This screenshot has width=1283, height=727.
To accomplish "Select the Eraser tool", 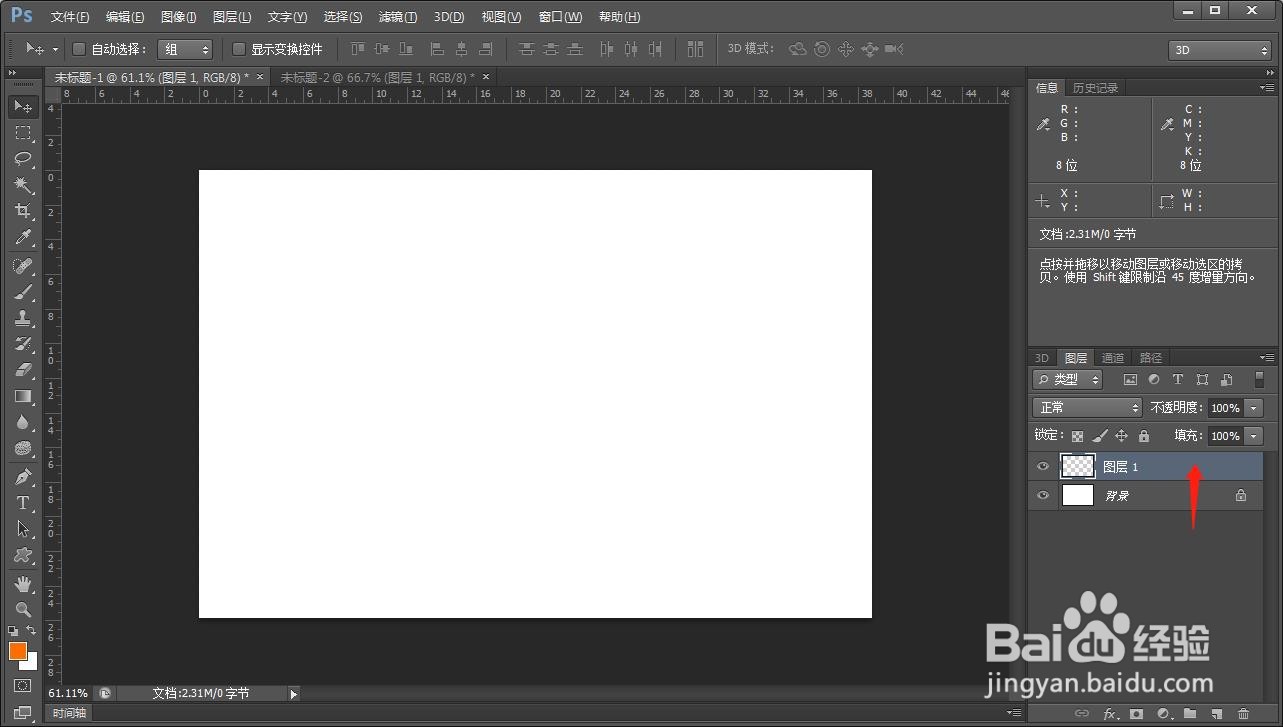I will (x=23, y=370).
